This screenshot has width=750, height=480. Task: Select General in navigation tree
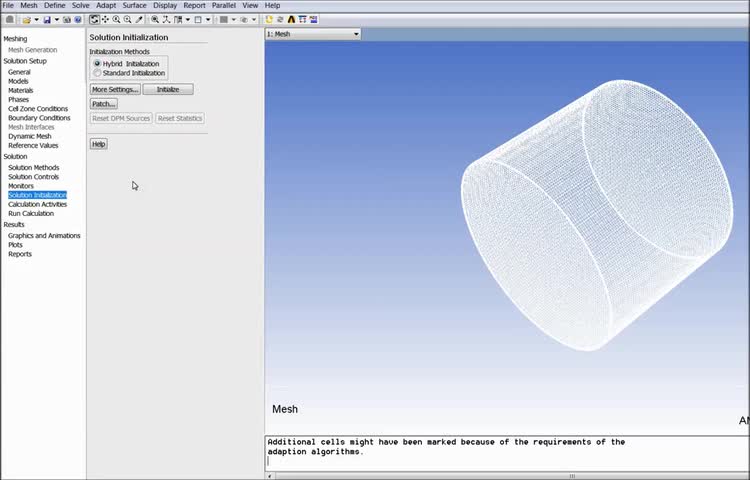click(x=19, y=72)
